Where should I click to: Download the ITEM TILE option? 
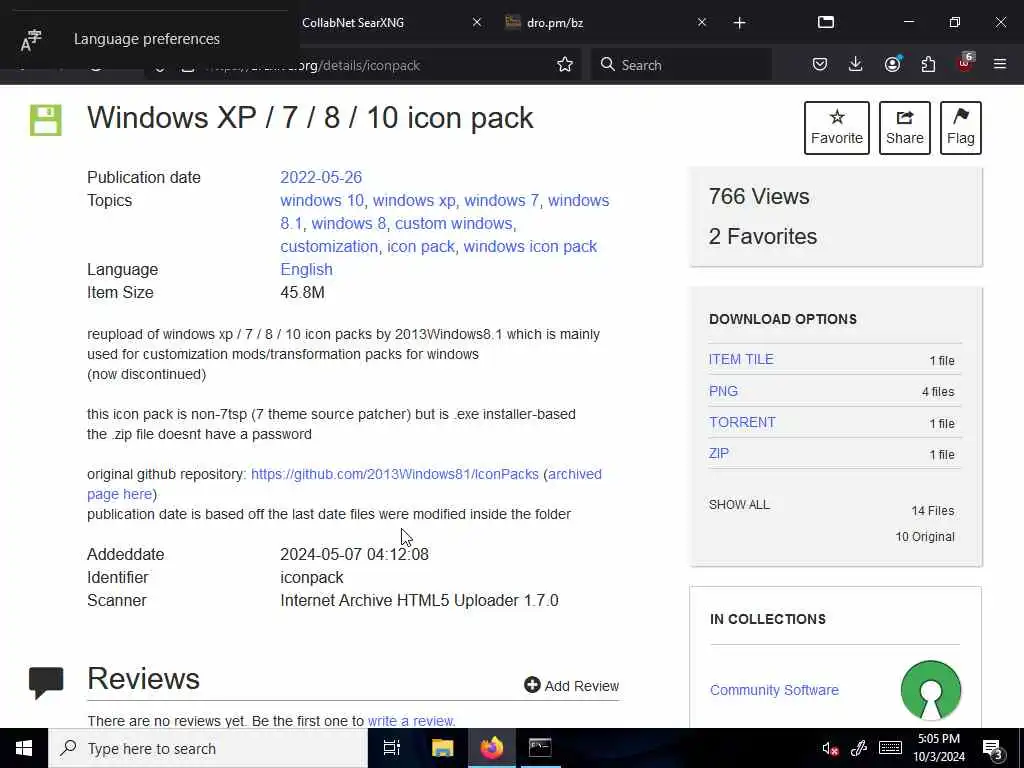741,359
